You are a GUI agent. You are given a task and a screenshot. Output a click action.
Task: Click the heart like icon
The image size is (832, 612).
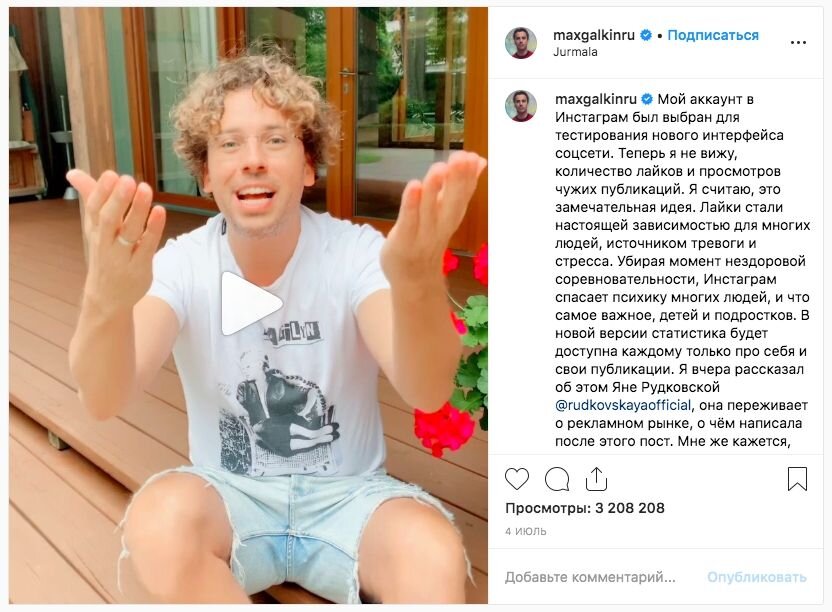coord(517,479)
